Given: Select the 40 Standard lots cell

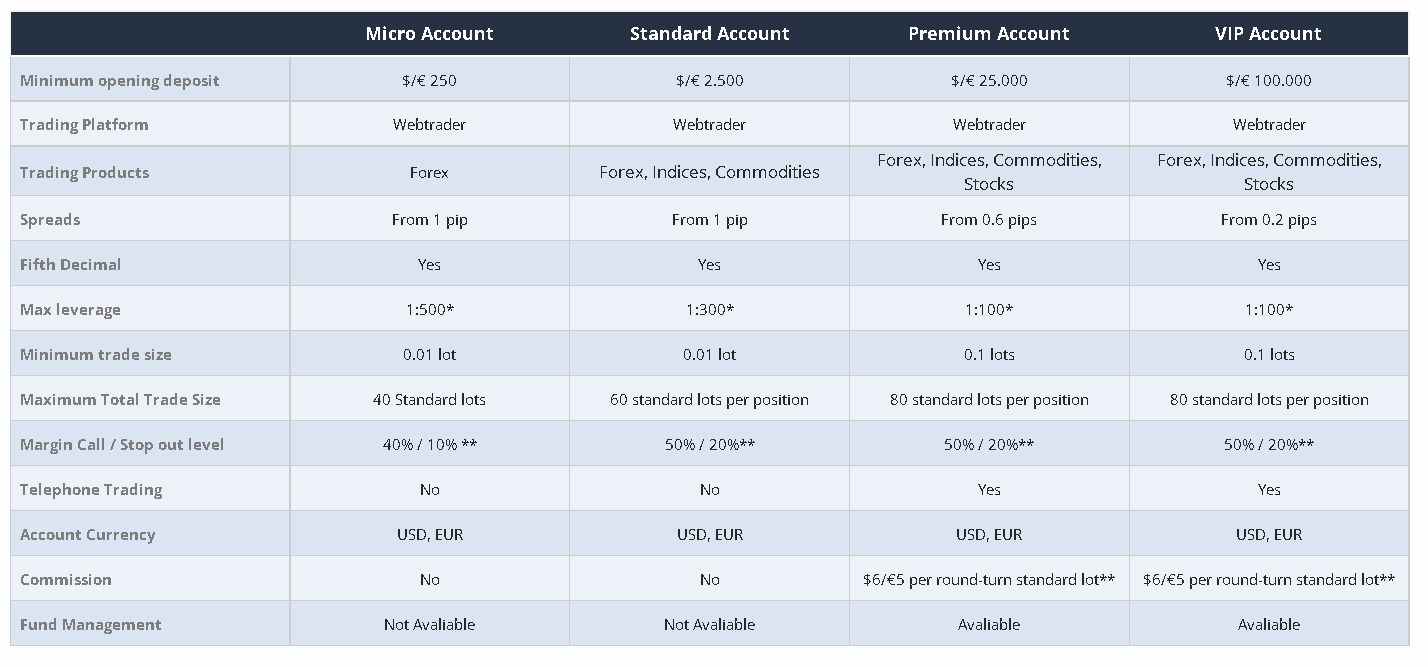Looking at the screenshot, I should tap(429, 399).
